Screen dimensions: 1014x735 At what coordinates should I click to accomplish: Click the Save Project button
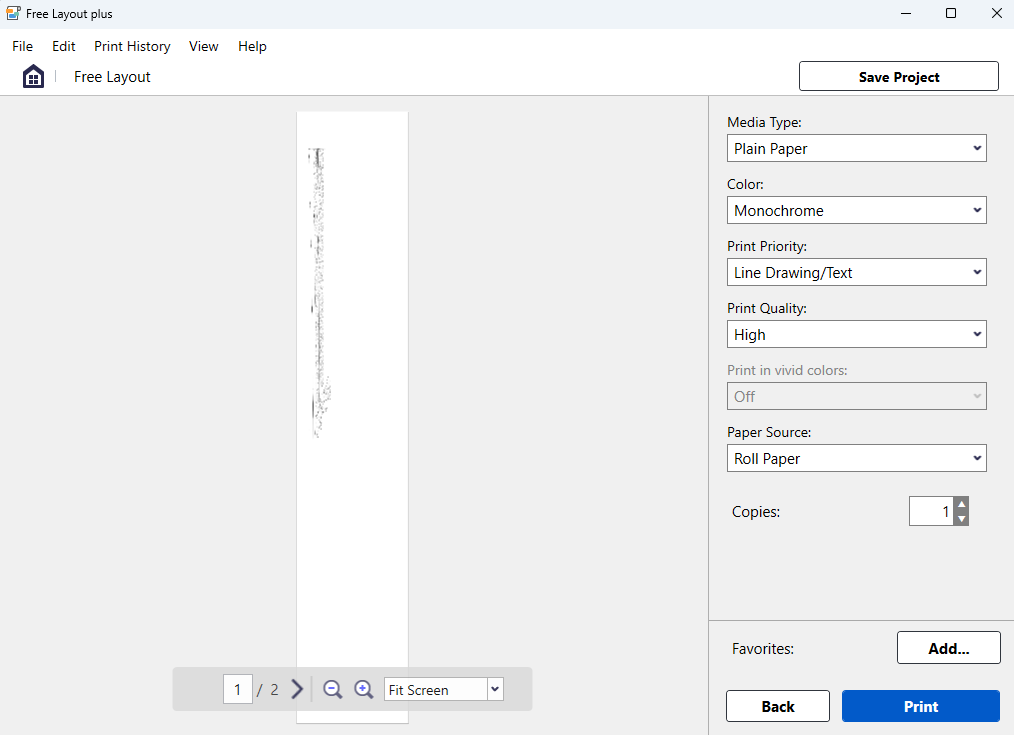coord(899,76)
